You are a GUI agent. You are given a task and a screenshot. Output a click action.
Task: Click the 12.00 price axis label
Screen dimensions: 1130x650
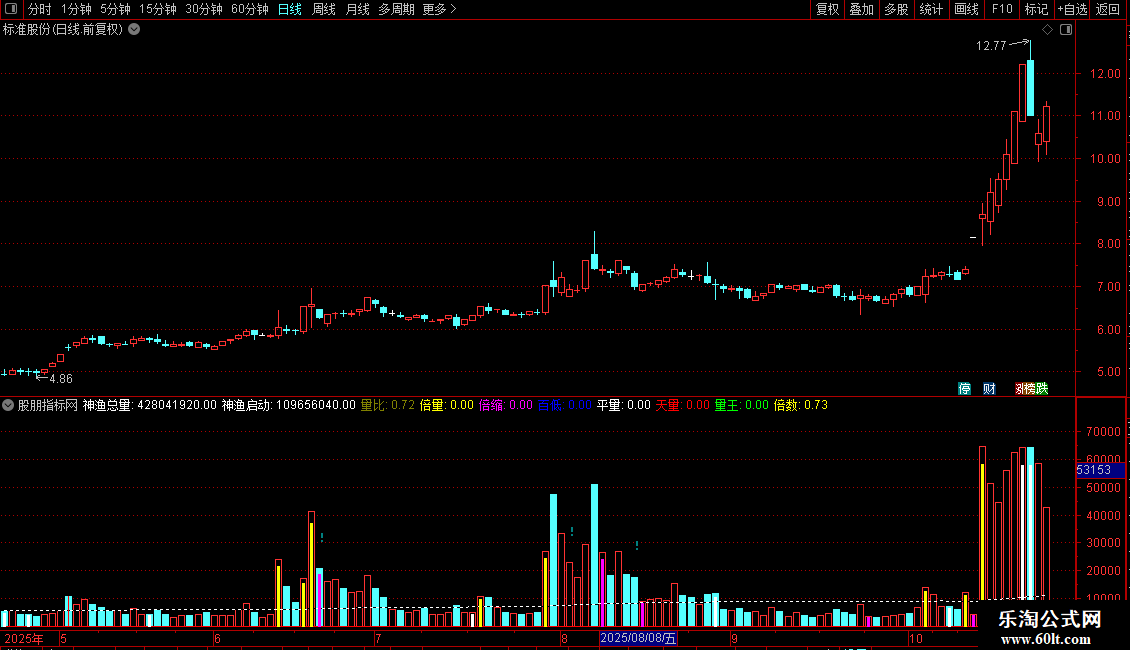click(1105, 74)
